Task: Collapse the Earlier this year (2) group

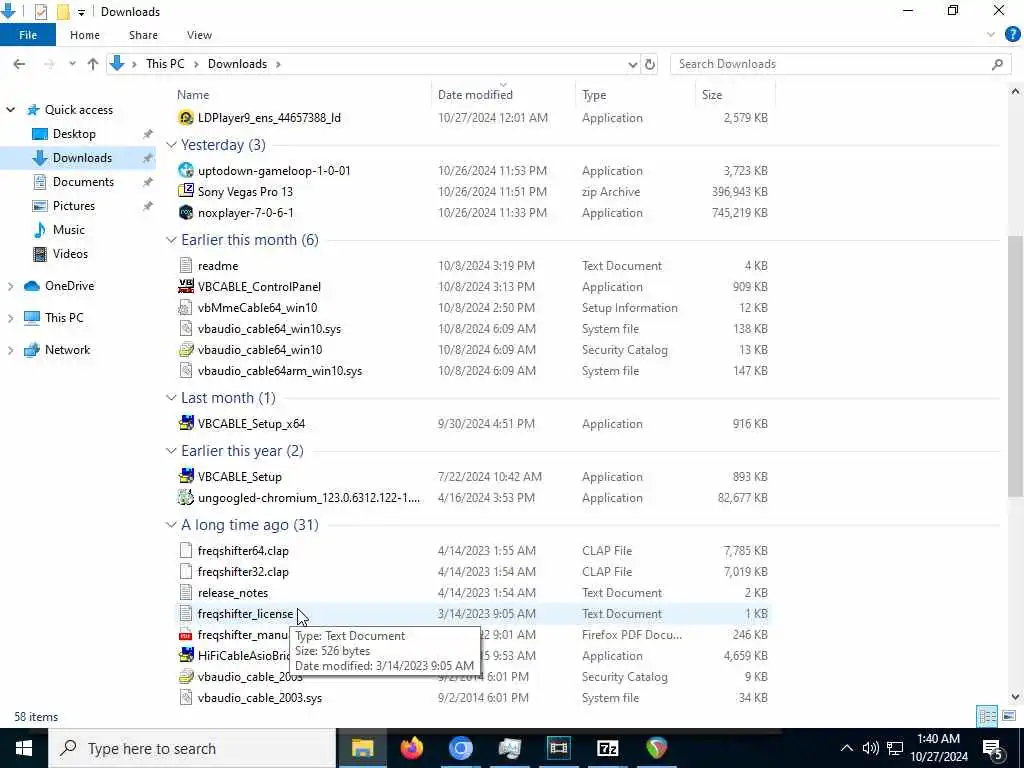Action: [171, 451]
